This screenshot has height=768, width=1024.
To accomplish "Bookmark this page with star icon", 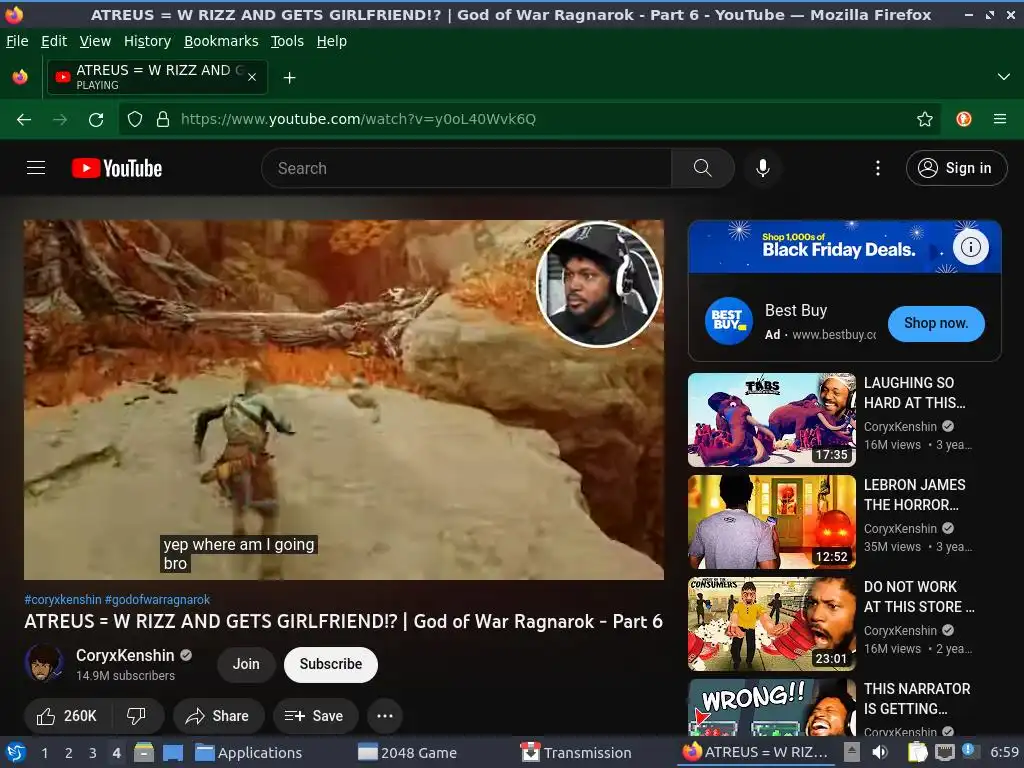I will [924, 119].
